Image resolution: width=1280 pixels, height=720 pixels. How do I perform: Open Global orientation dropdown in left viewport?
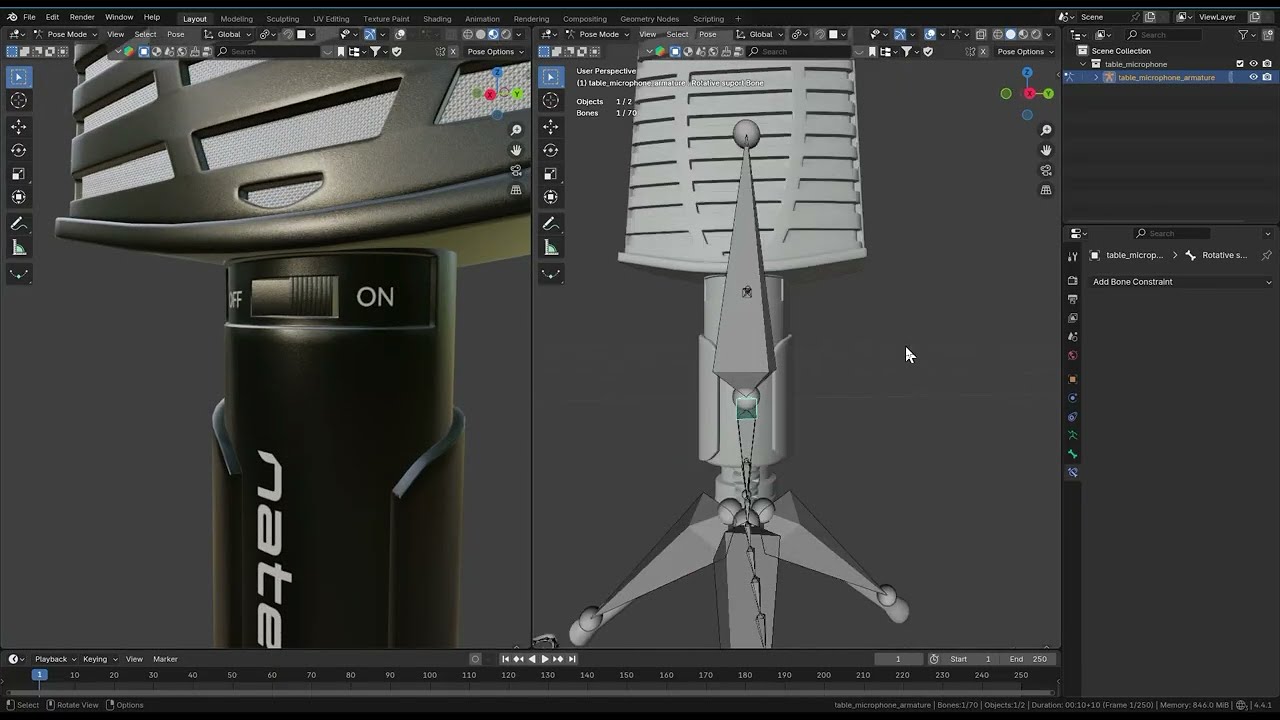point(229,34)
